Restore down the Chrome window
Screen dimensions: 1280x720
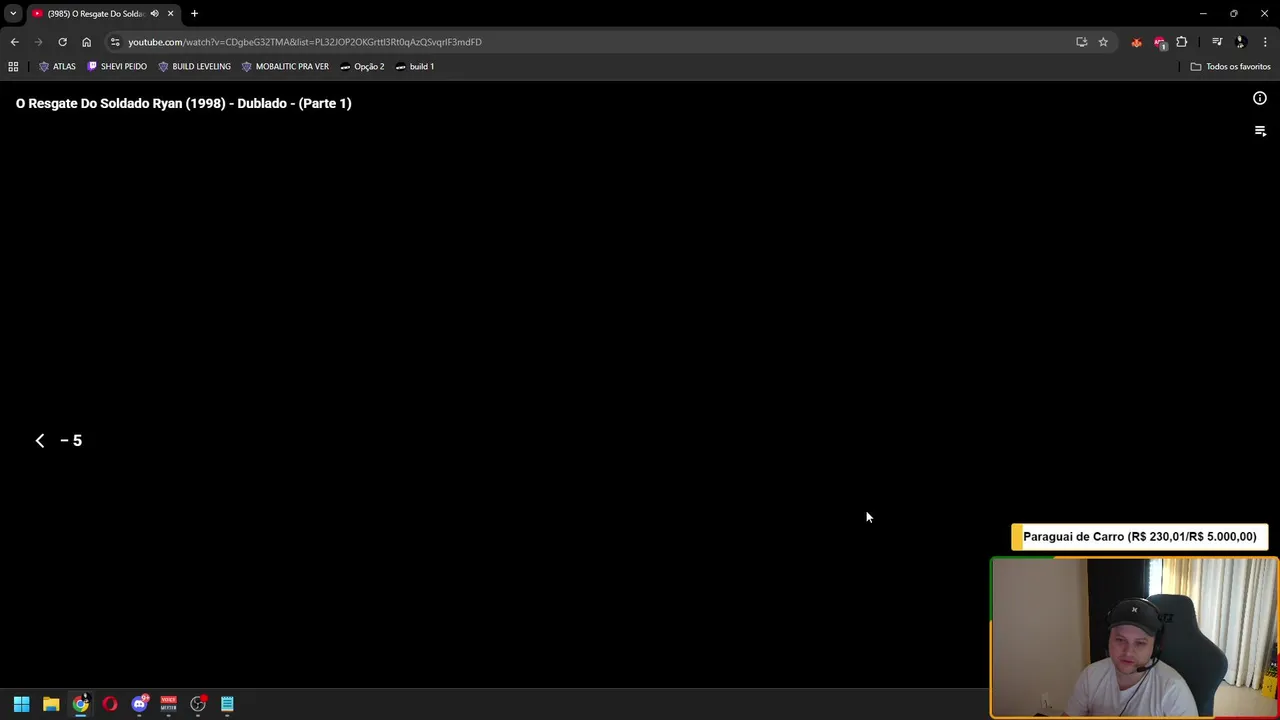pyautogui.click(x=1233, y=14)
